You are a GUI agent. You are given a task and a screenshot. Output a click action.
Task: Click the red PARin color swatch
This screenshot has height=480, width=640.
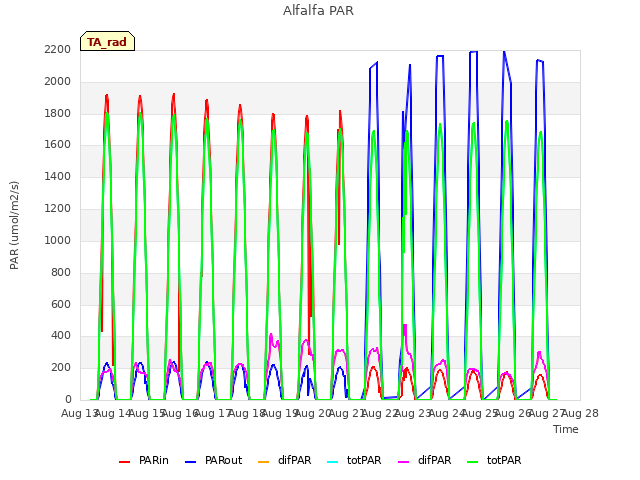124,462
